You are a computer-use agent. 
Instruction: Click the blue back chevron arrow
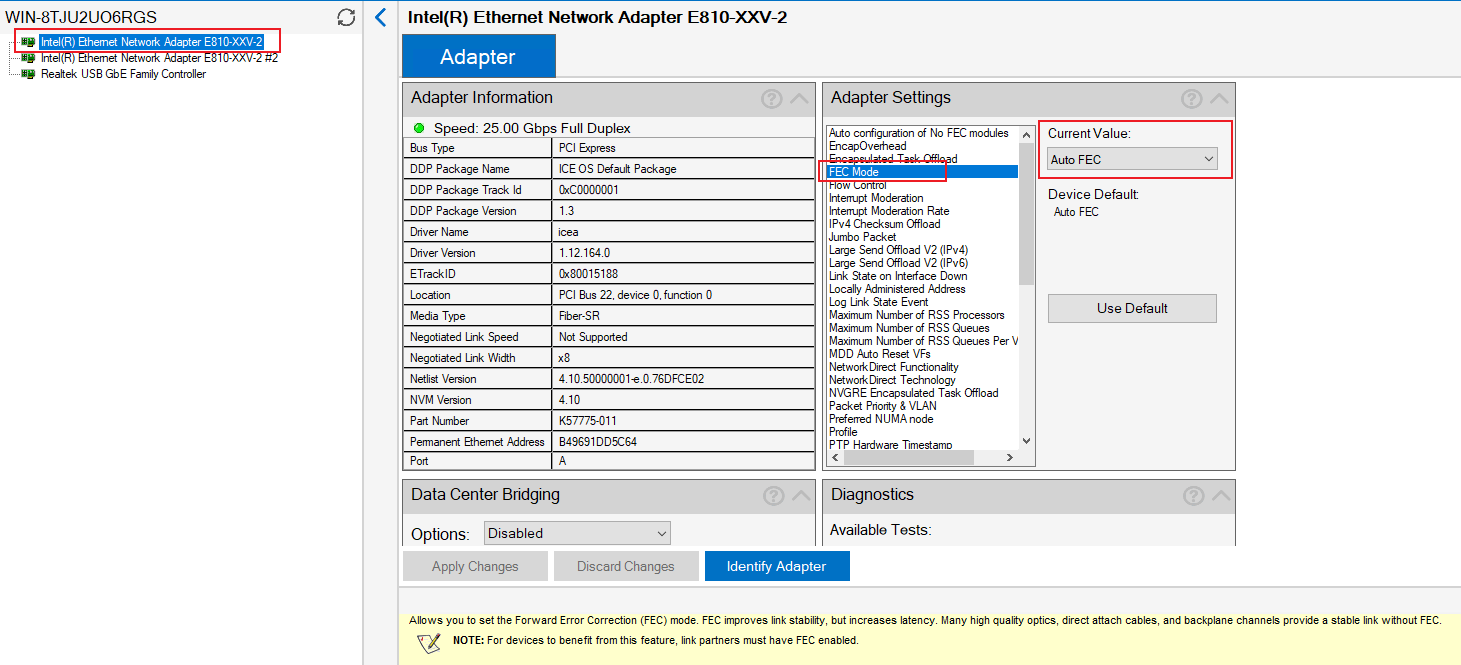[380, 17]
